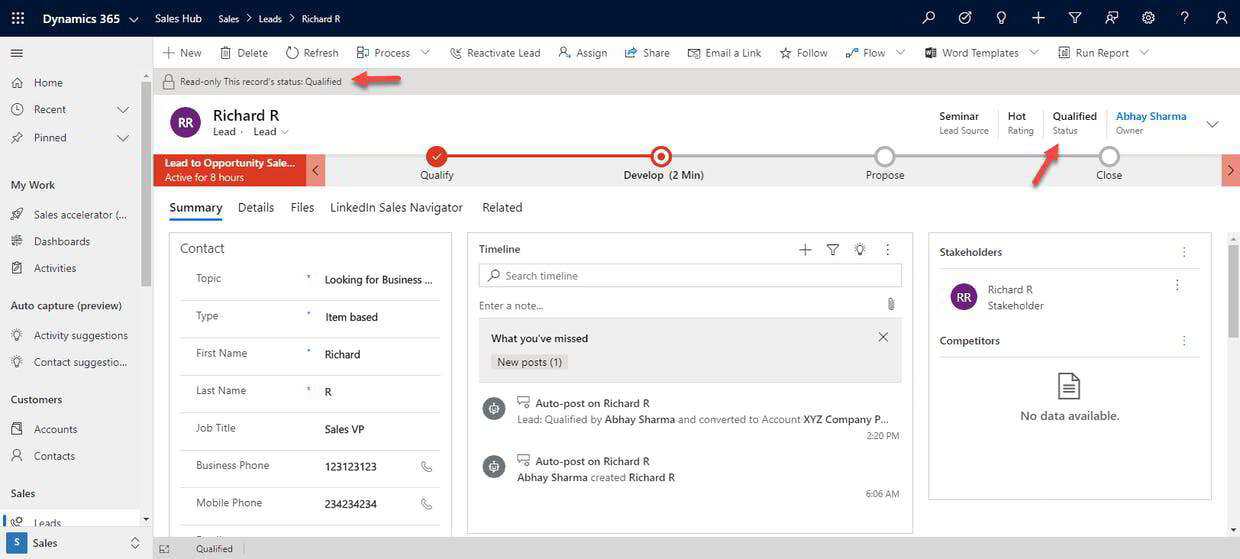Toggle the hamburger site map menu
Viewport: 1240px width, 559px height.
pos(17,53)
